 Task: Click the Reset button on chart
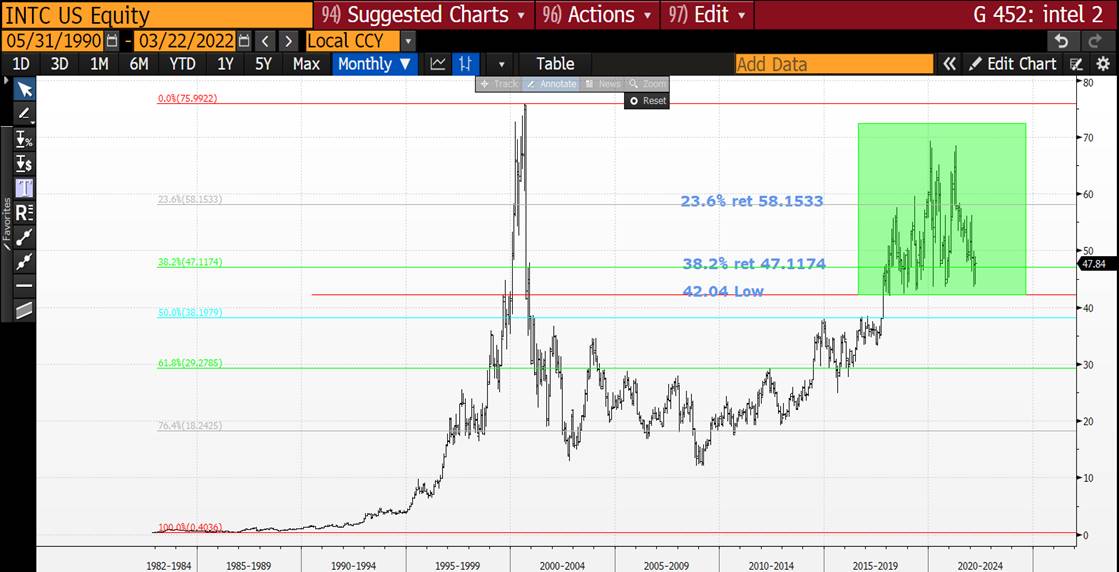click(x=647, y=101)
